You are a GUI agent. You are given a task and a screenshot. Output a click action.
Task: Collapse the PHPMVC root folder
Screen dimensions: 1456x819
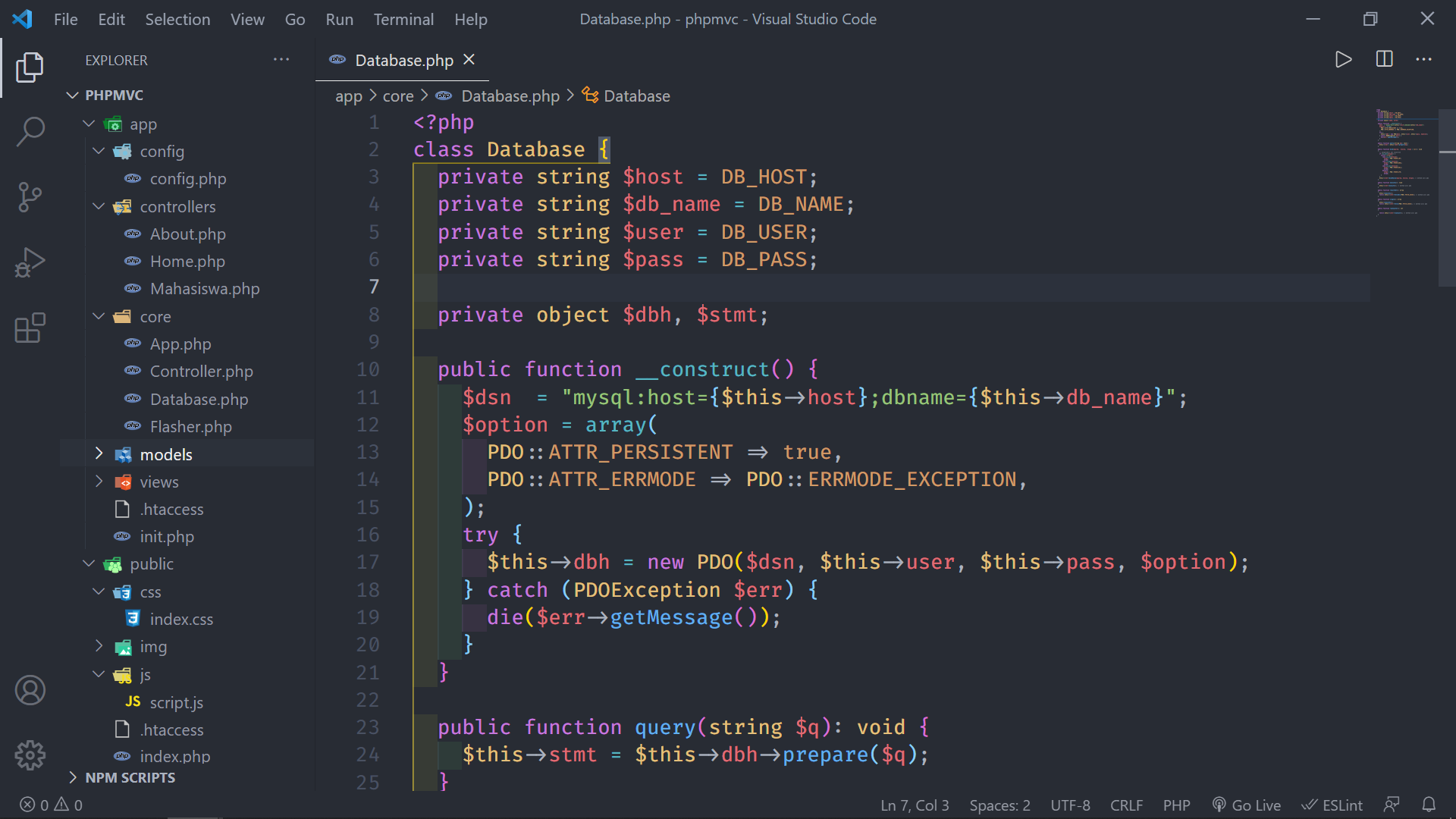coord(73,95)
